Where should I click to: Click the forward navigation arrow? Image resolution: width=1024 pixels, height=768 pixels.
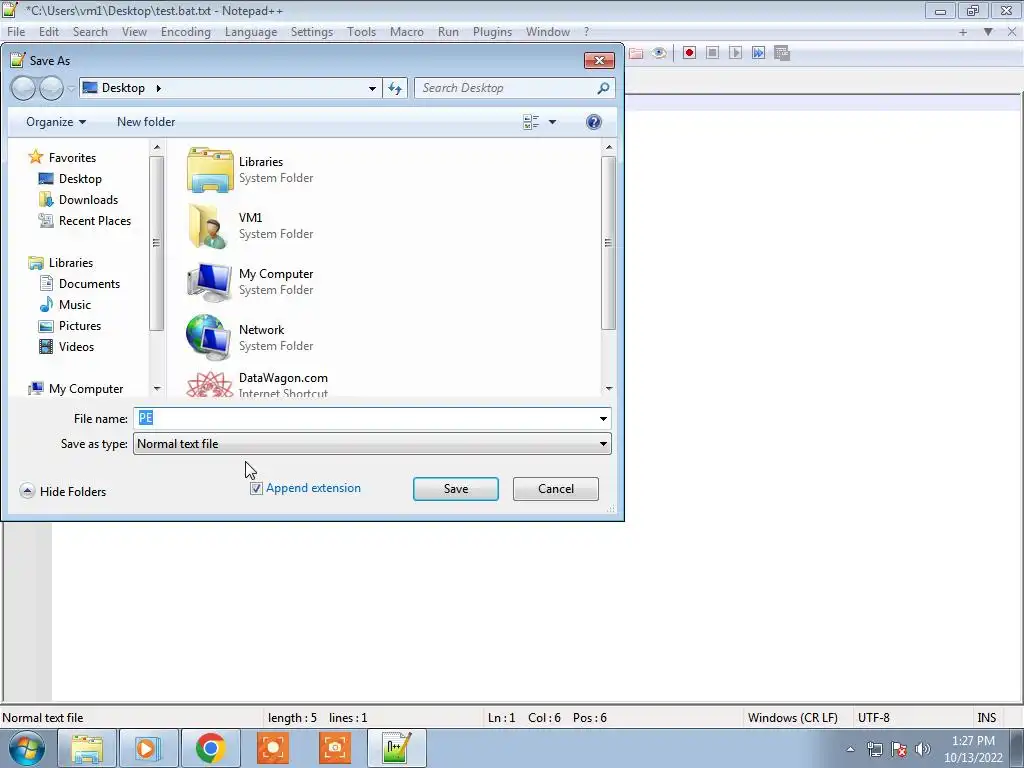pyautogui.click(x=51, y=88)
